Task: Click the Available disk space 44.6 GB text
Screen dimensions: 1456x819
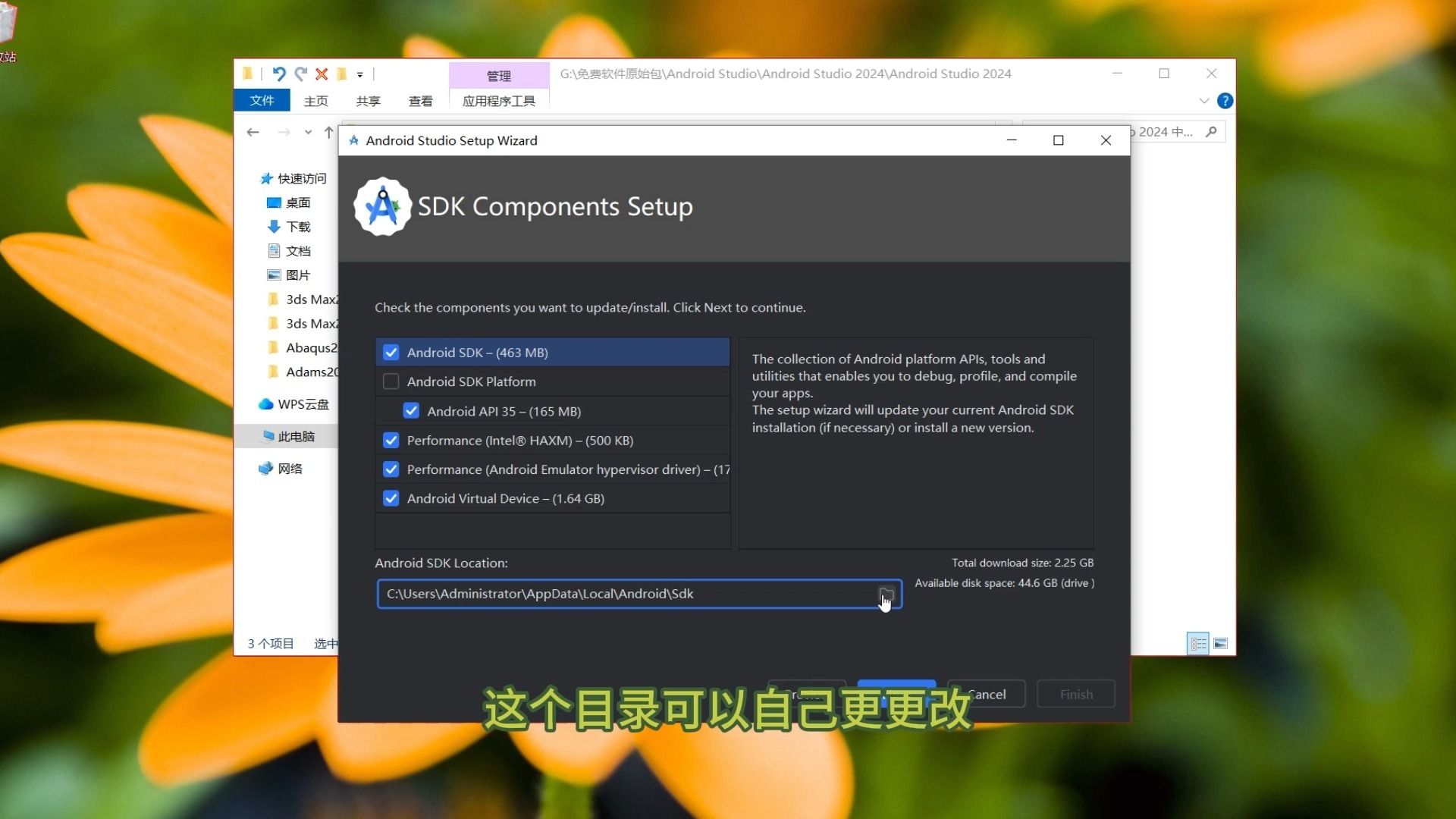Action: coord(1005,583)
